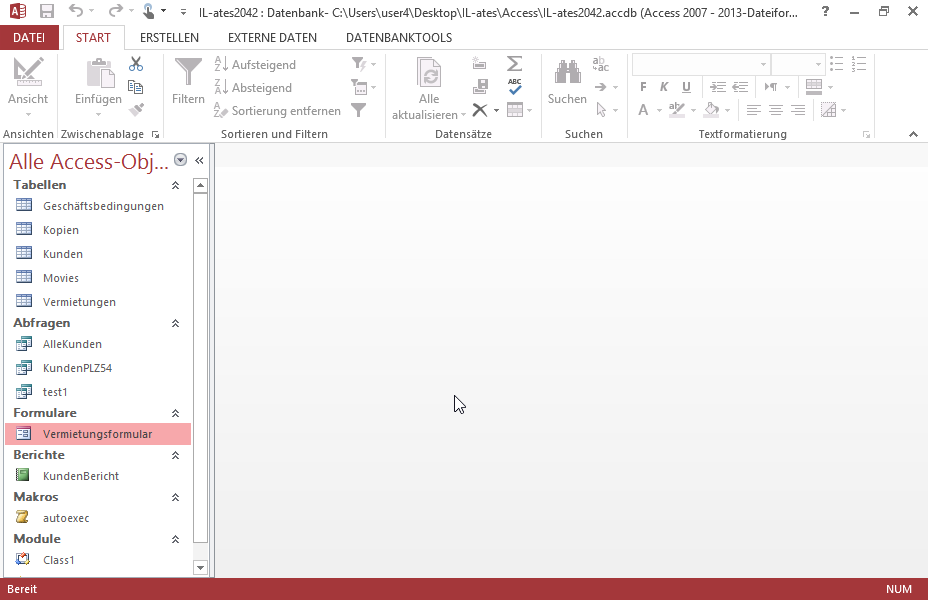
Task: Collapse the Tabellen group
Action: pyautogui.click(x=175, y=185)
